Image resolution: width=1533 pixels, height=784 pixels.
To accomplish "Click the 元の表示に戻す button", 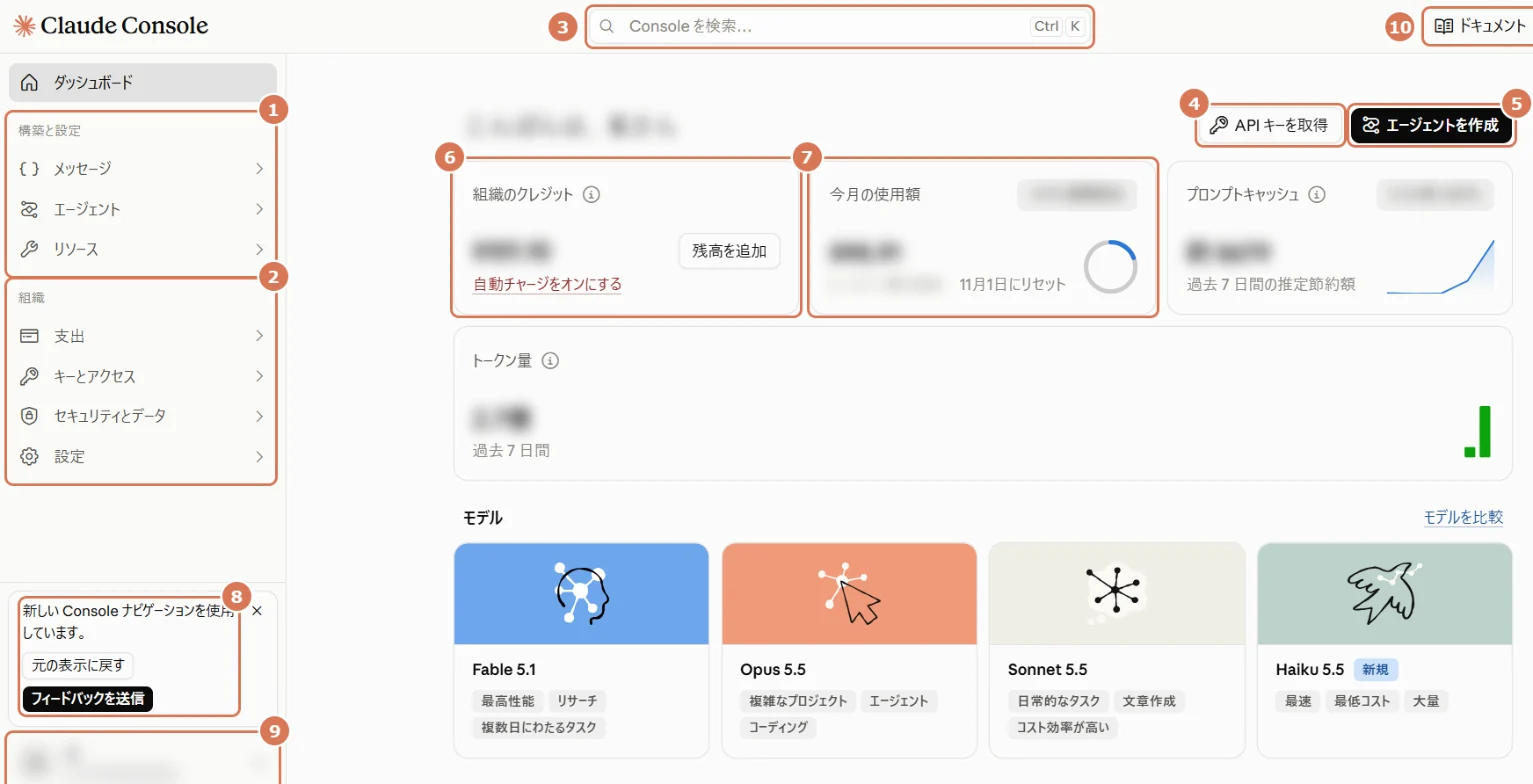I will pos(78,665).
